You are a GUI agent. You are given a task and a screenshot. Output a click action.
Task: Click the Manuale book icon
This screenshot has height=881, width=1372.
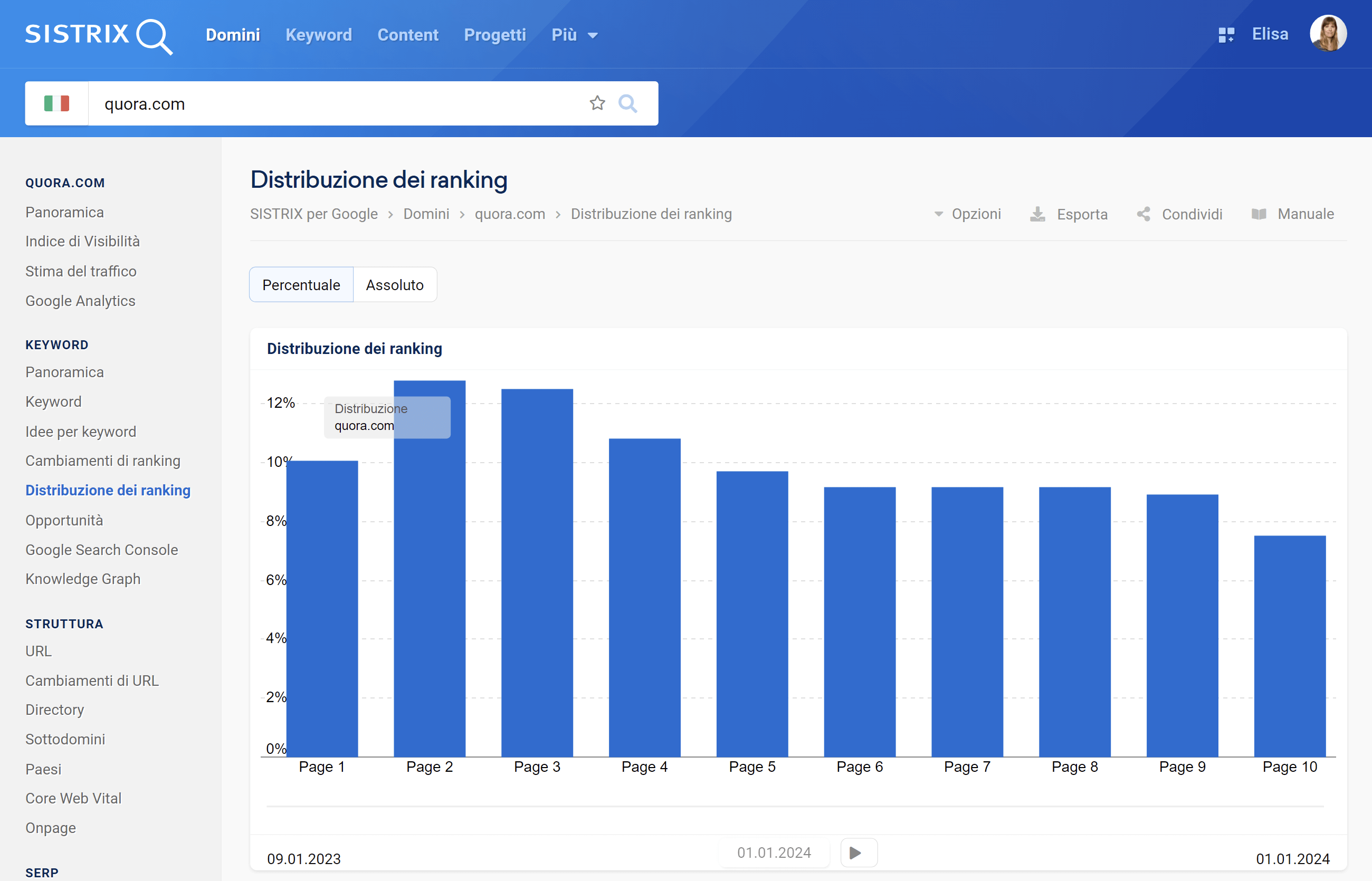click(1259, 214)
